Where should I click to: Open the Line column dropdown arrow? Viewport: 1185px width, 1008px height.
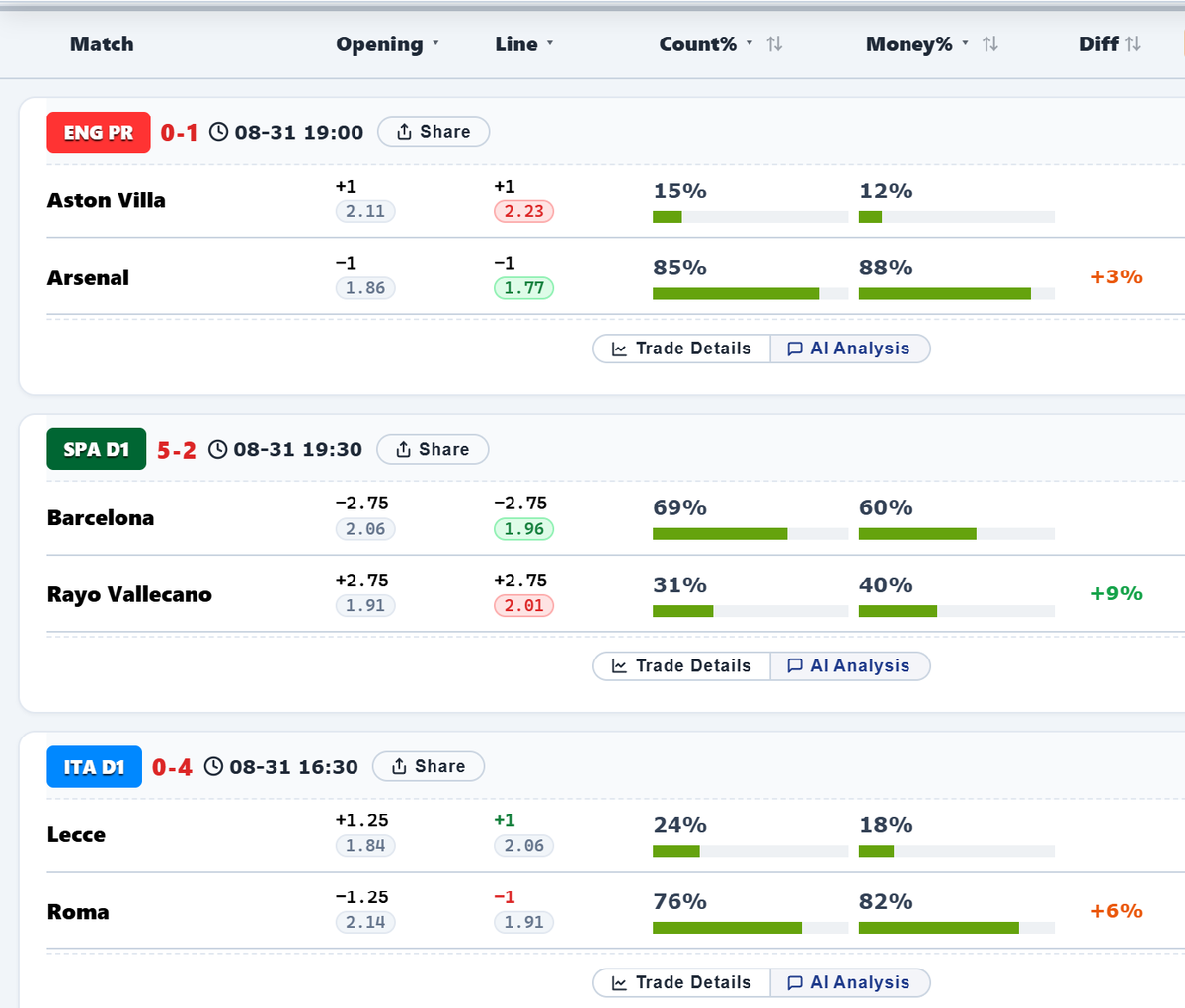pos(550,44)
